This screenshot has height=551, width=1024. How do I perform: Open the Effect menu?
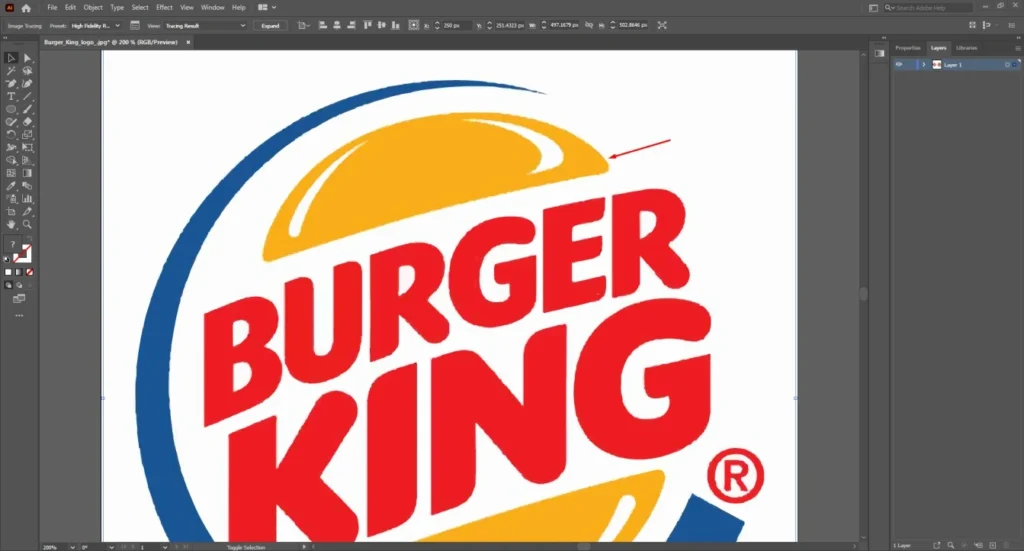(164, 7)
